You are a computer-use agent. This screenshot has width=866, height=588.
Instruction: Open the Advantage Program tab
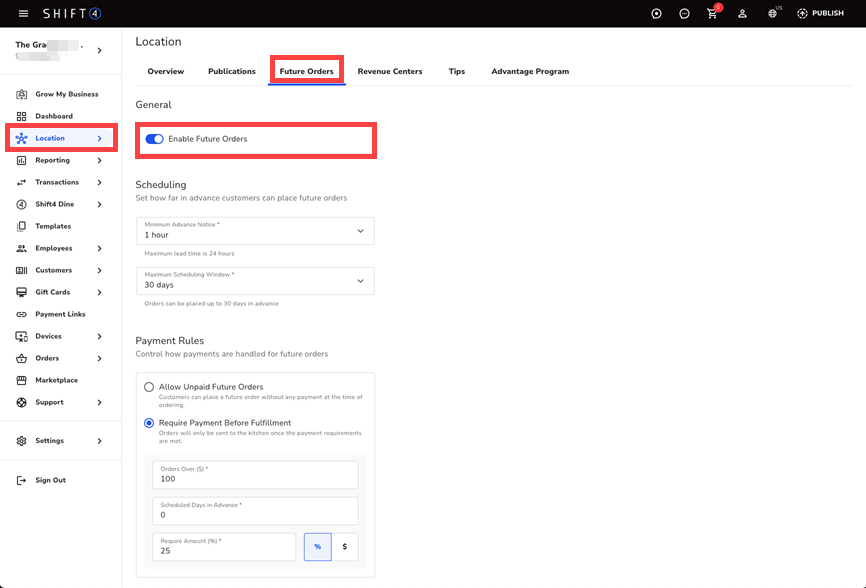530,71
